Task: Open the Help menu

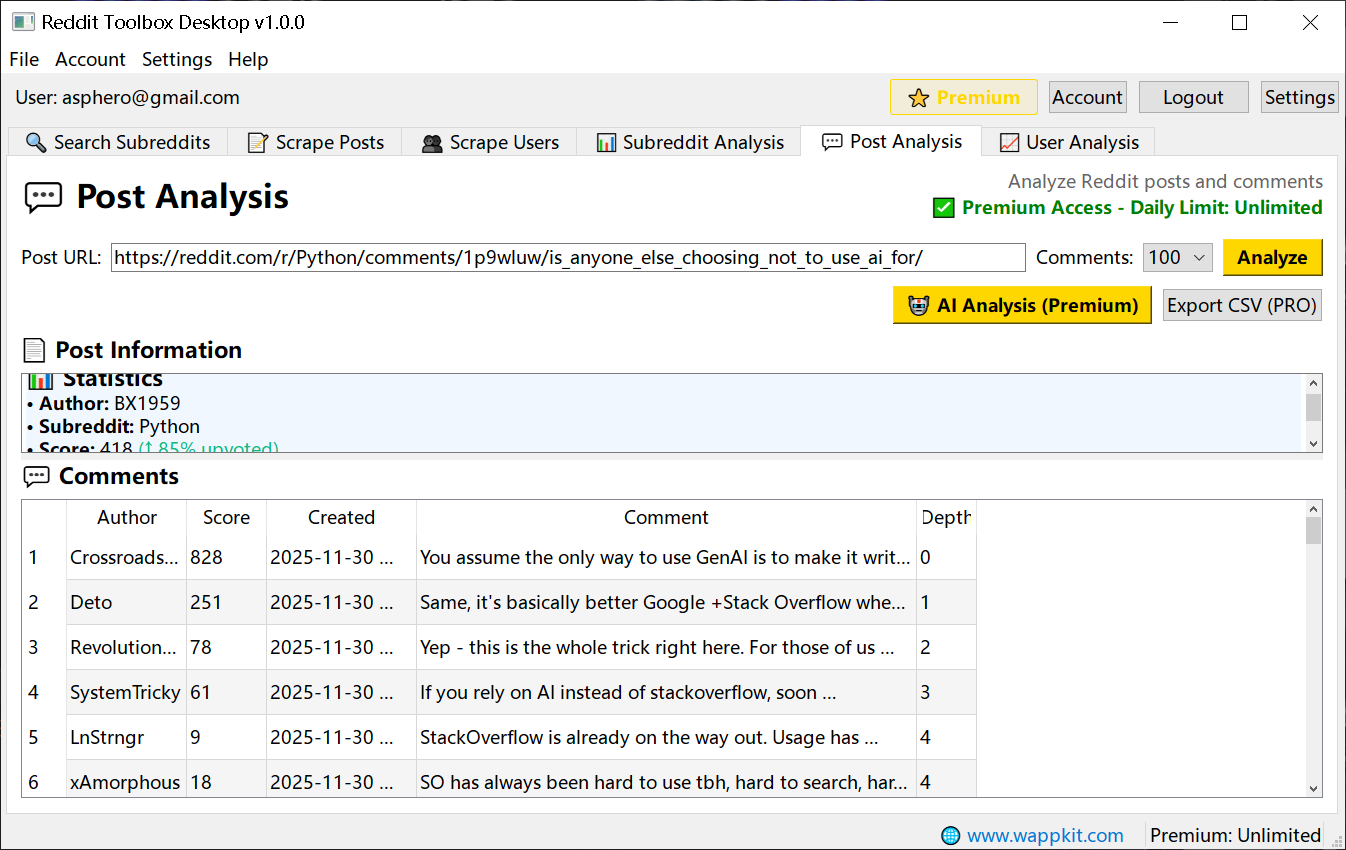Action: click(x=248, y=59)
